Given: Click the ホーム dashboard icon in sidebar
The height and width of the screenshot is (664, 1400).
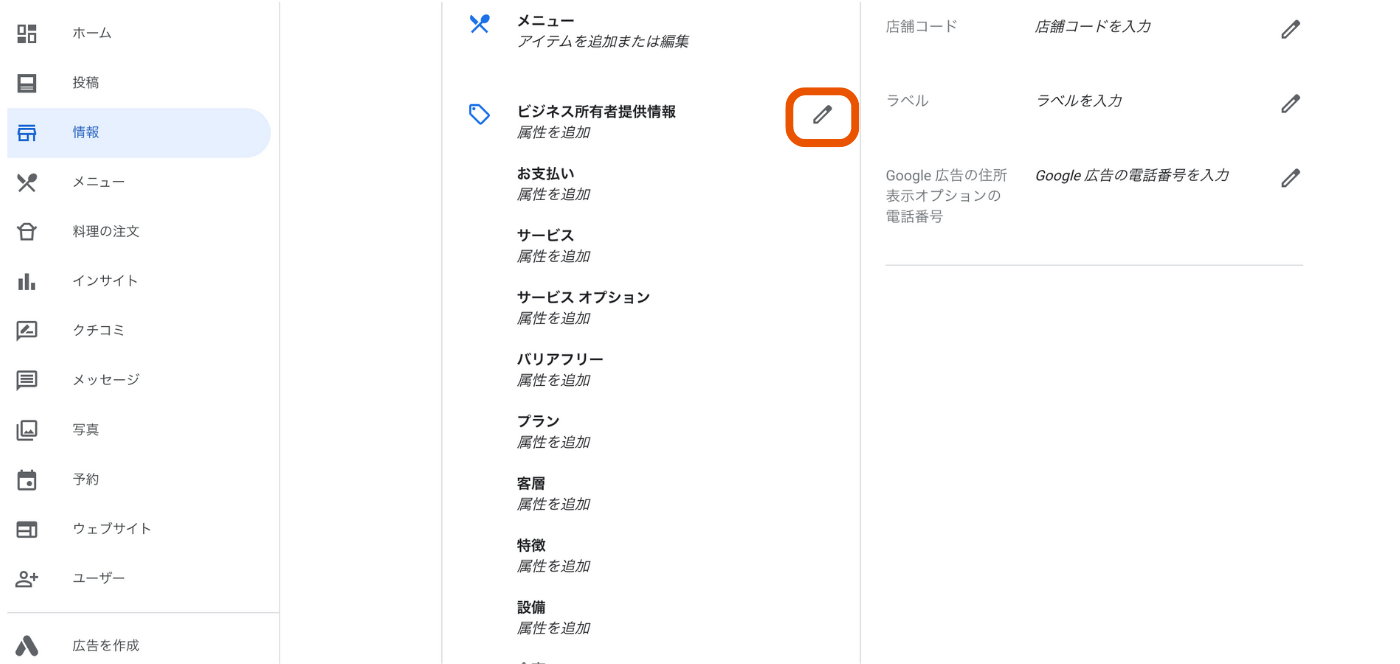Looking at the screenshot, I should (27, 33).
